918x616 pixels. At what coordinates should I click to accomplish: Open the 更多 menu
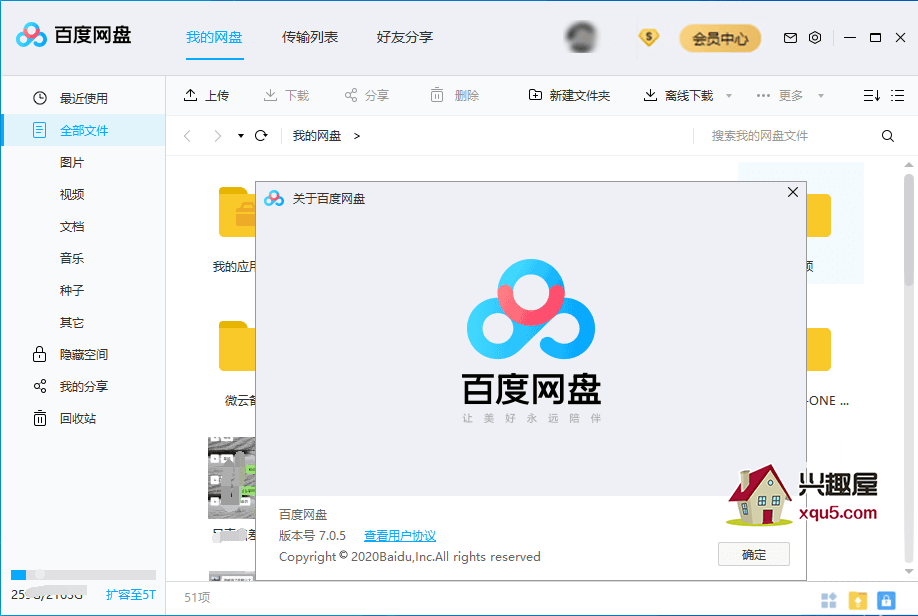coord(790,95)
